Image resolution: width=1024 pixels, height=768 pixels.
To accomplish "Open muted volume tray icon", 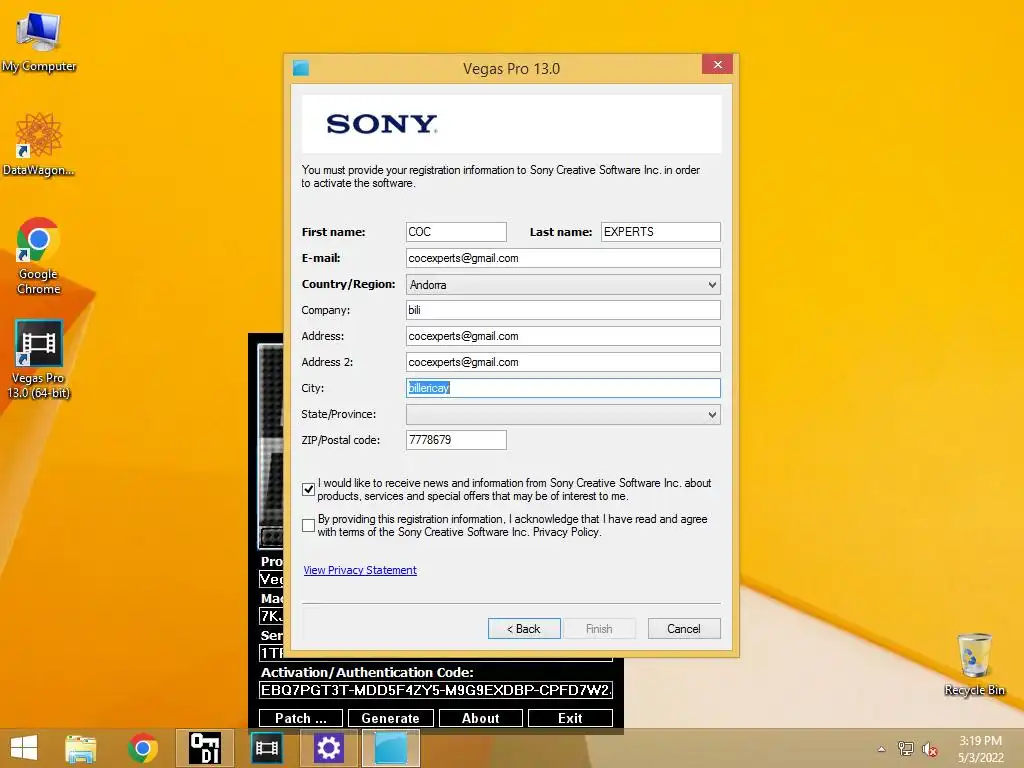I will [929, 749].
